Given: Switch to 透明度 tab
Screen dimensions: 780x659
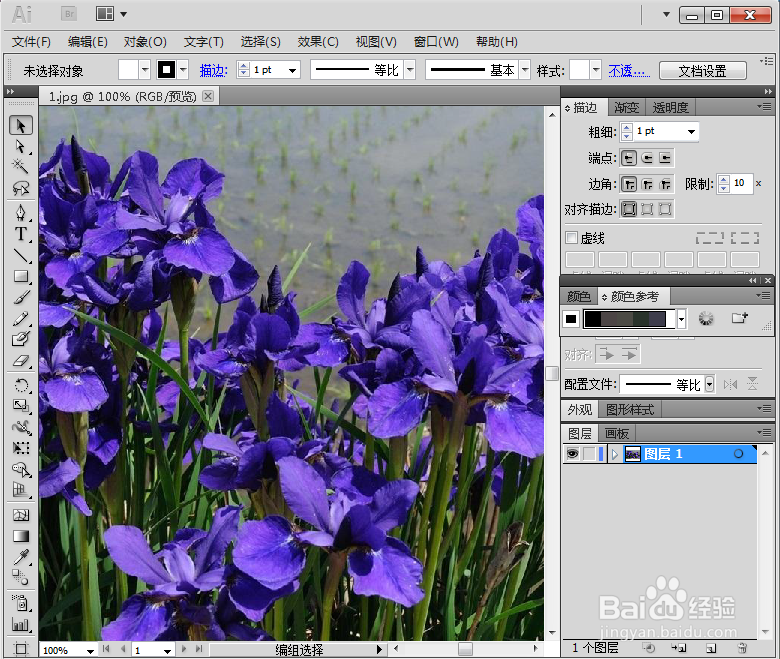Looking at the screenshot, I should pos(670,107).
